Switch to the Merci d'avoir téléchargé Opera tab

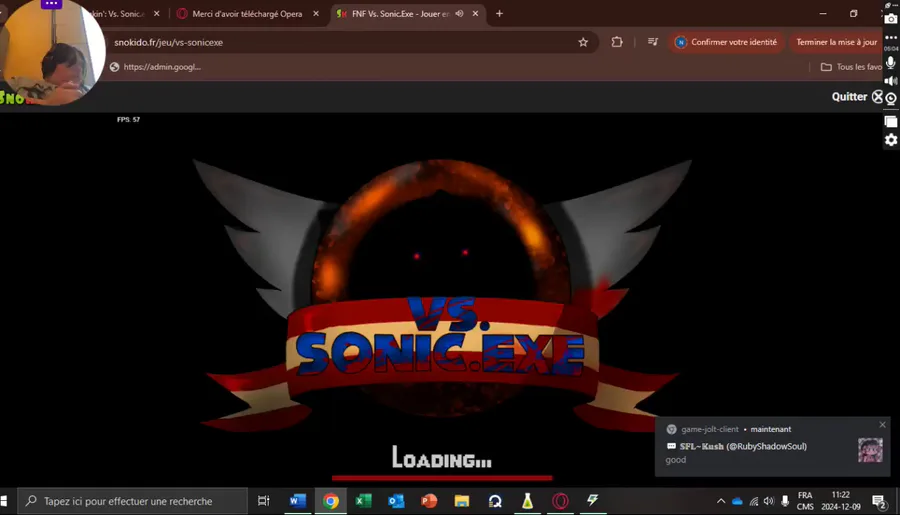coord(247,14)
